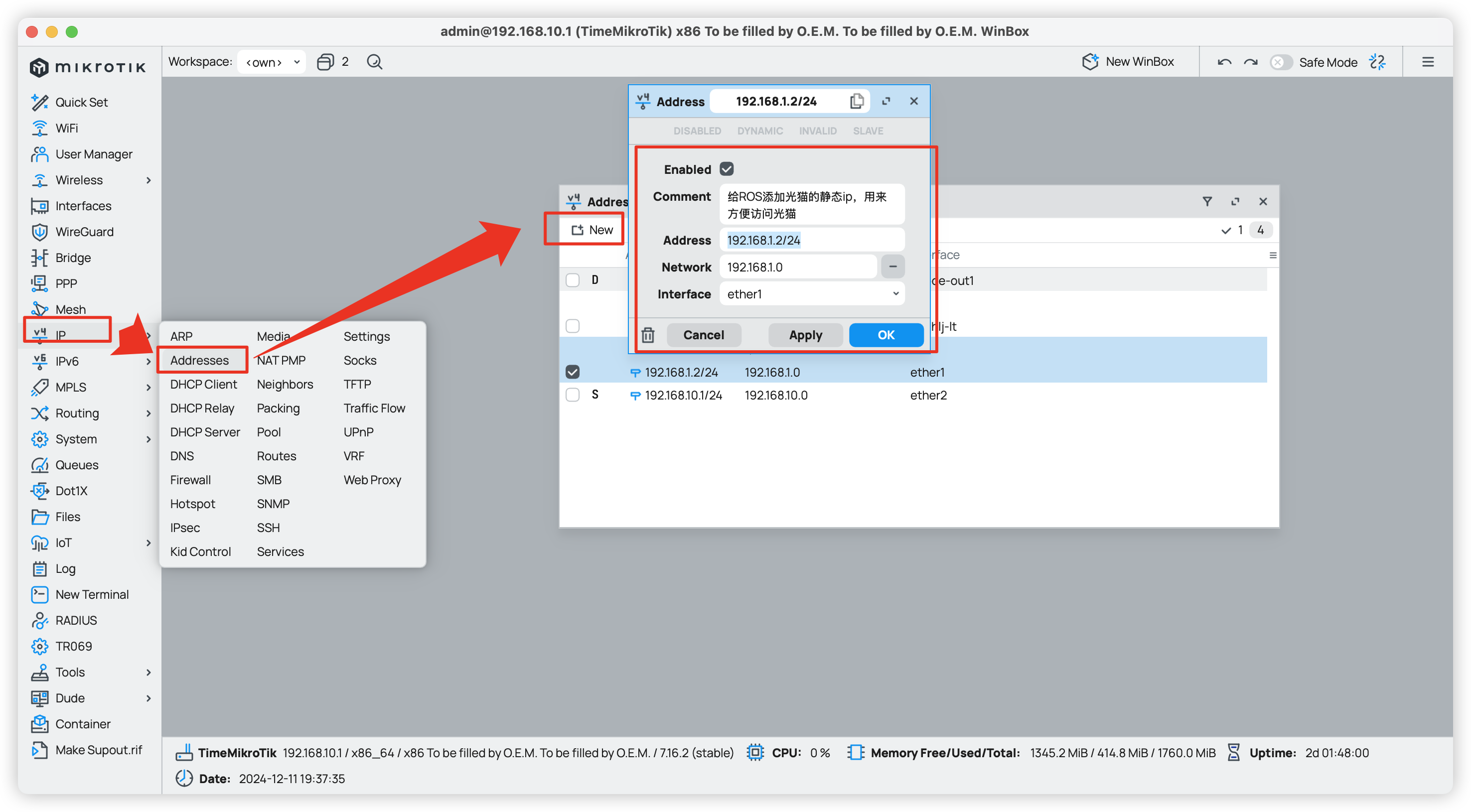
Task: Click the Network input field
Action: [x=798, y=267]
